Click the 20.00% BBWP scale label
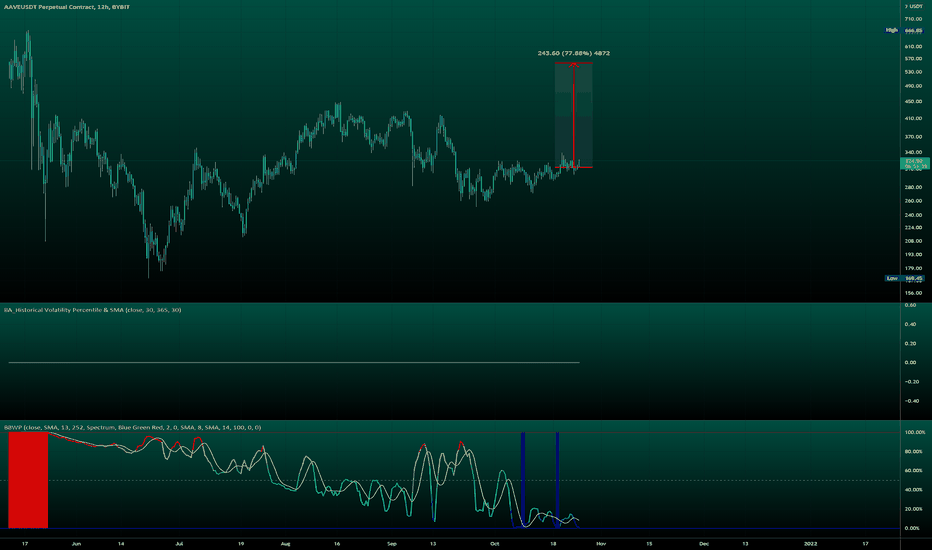The height and width of the screenshot is (550, 932). (x=913, y=509)
